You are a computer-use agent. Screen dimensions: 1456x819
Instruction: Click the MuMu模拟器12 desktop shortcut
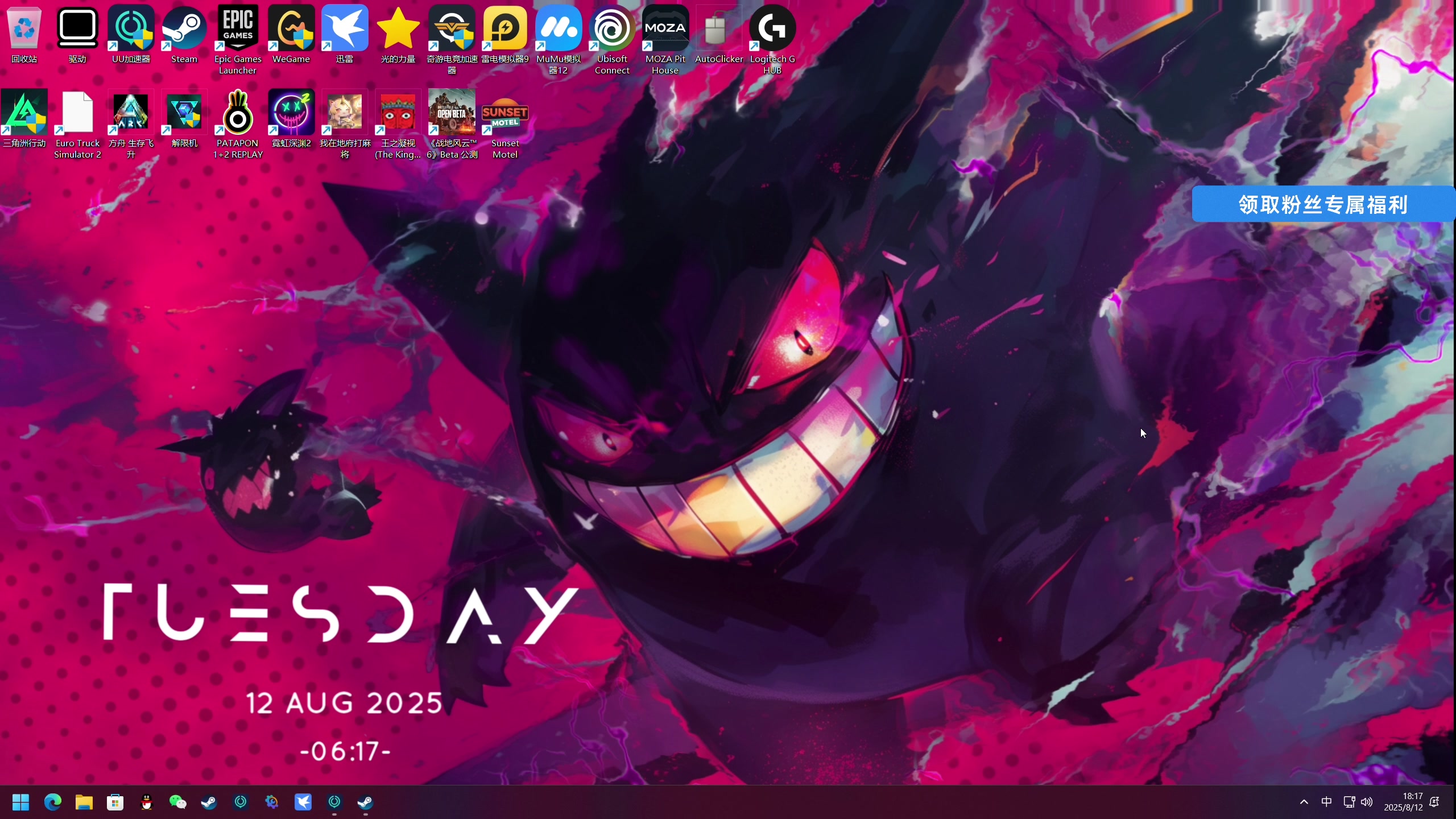pos(559,40)
